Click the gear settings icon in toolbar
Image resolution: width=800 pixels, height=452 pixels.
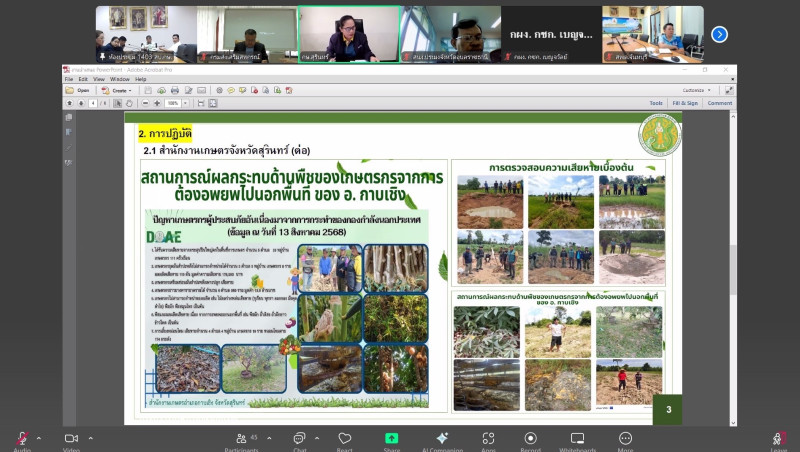pos(219,90)
